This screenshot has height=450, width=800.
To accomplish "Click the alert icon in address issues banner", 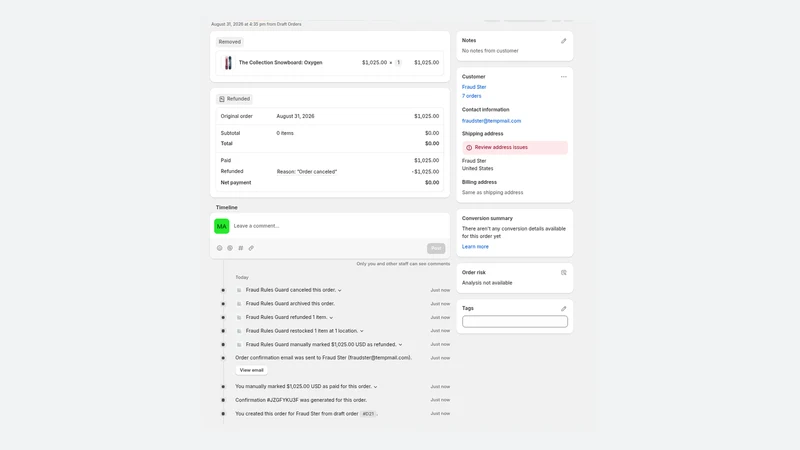I will (x=469, y=147).
